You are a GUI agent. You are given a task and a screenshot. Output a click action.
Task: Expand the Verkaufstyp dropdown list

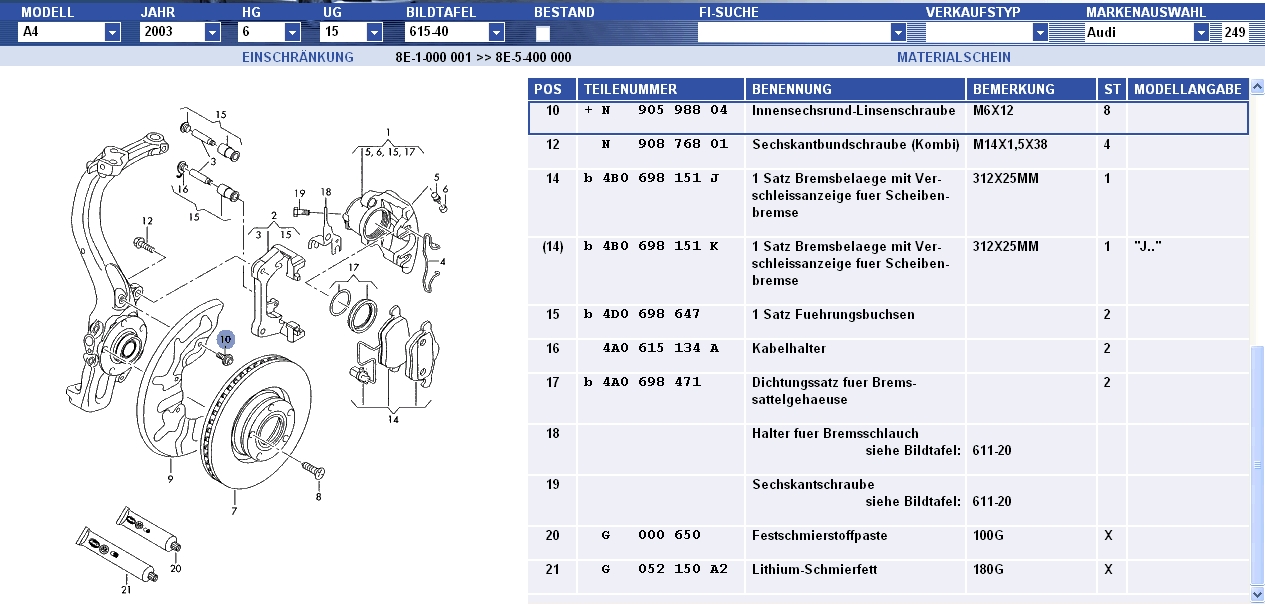[x=1040, y=32]
